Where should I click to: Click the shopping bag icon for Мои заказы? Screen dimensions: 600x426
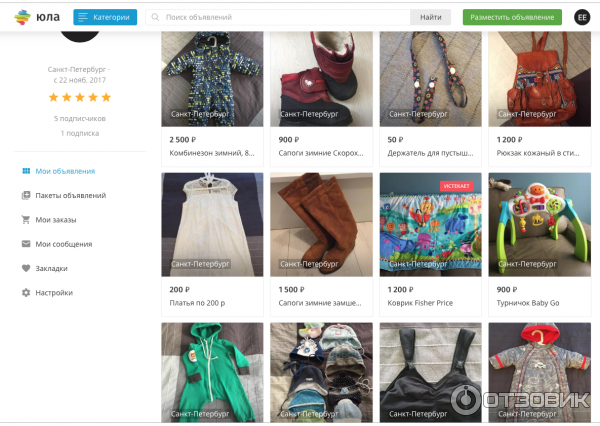tap(26, 219)
